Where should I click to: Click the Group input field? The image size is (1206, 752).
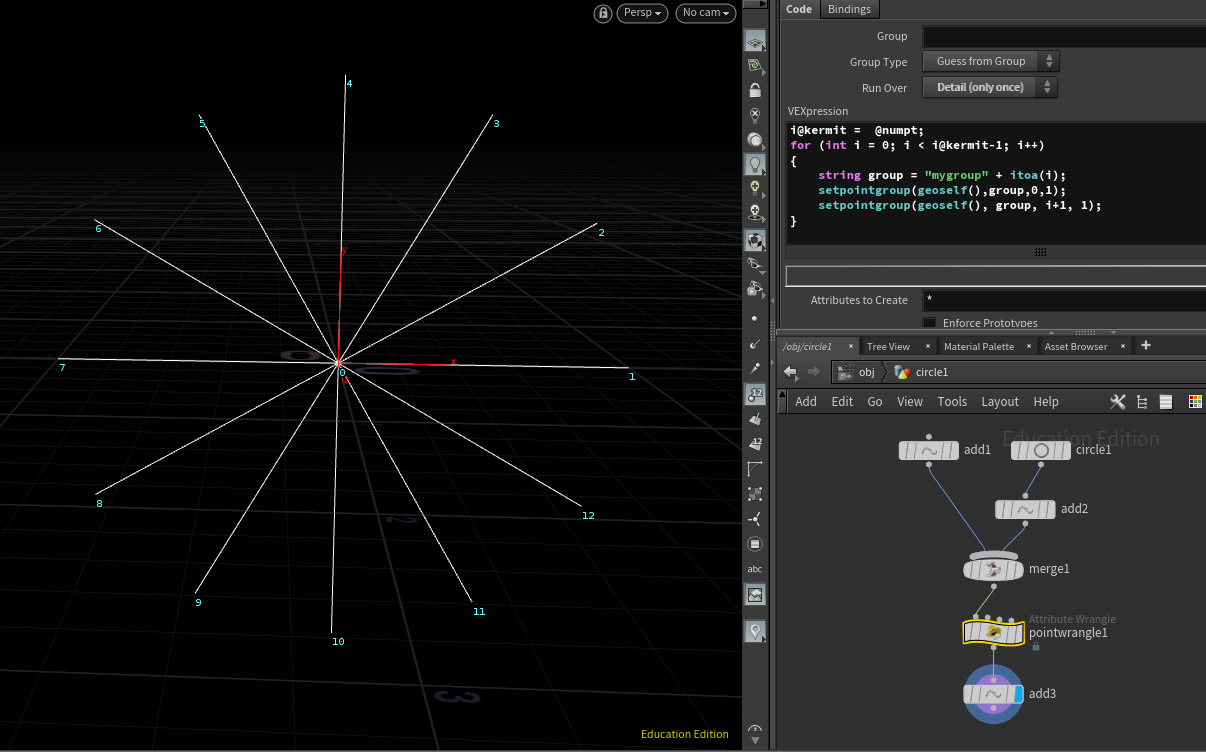[1063, 36]
